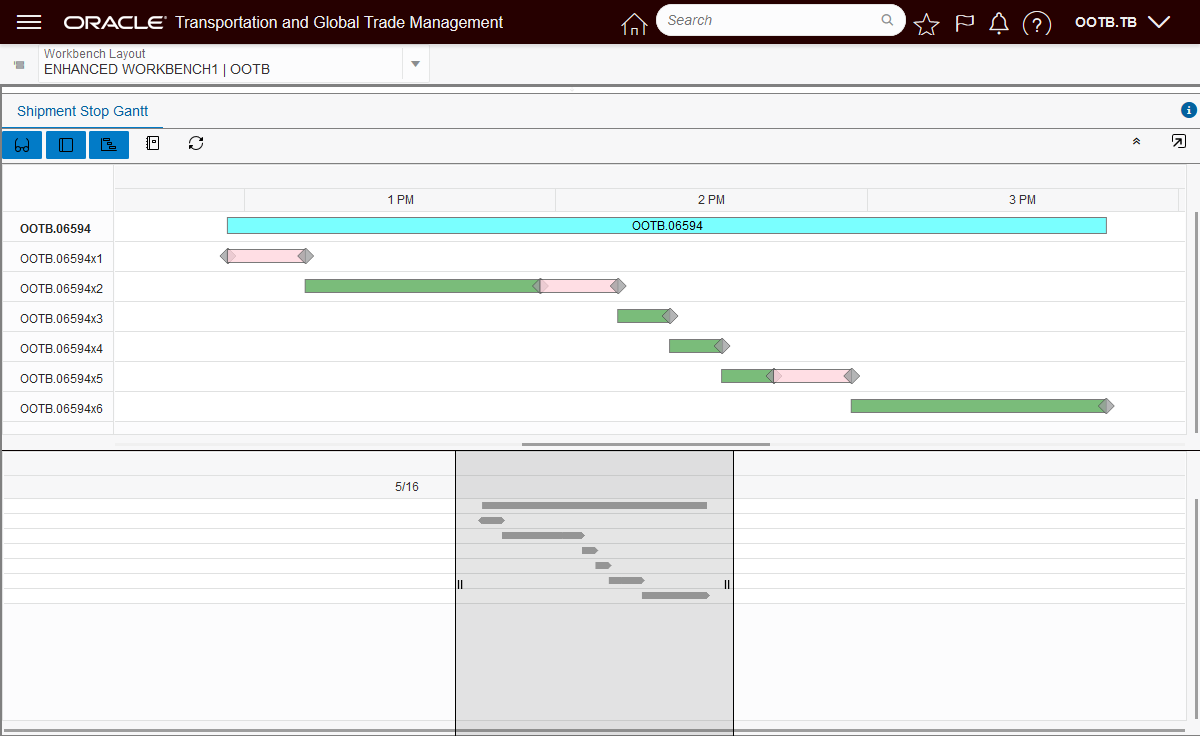This screenshot has height=736, width=1200.
Task: Click the search magnifier icon
Action: click(x=887, y=20)
